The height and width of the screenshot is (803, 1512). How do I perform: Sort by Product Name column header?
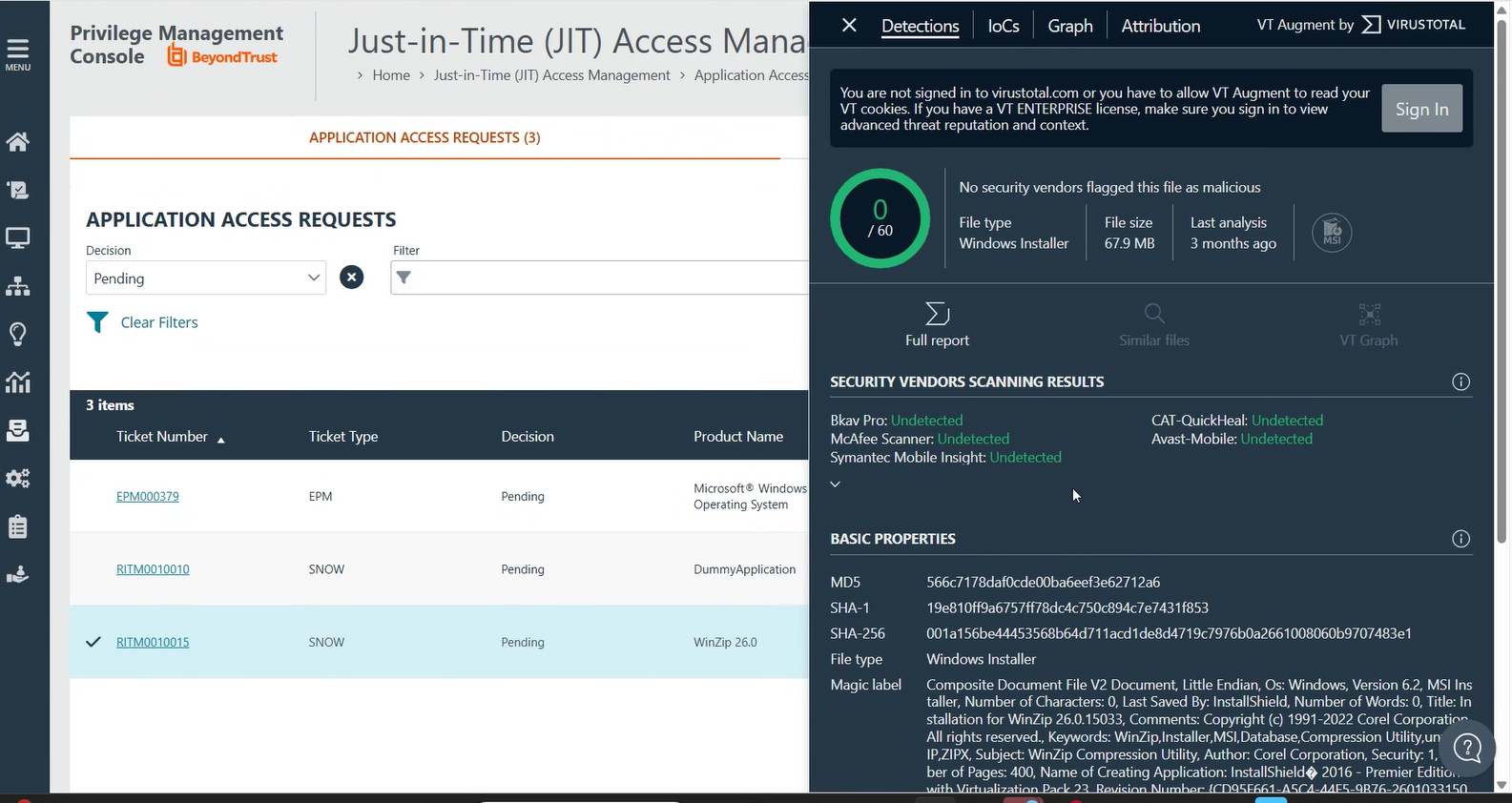(x=738, y=436)
